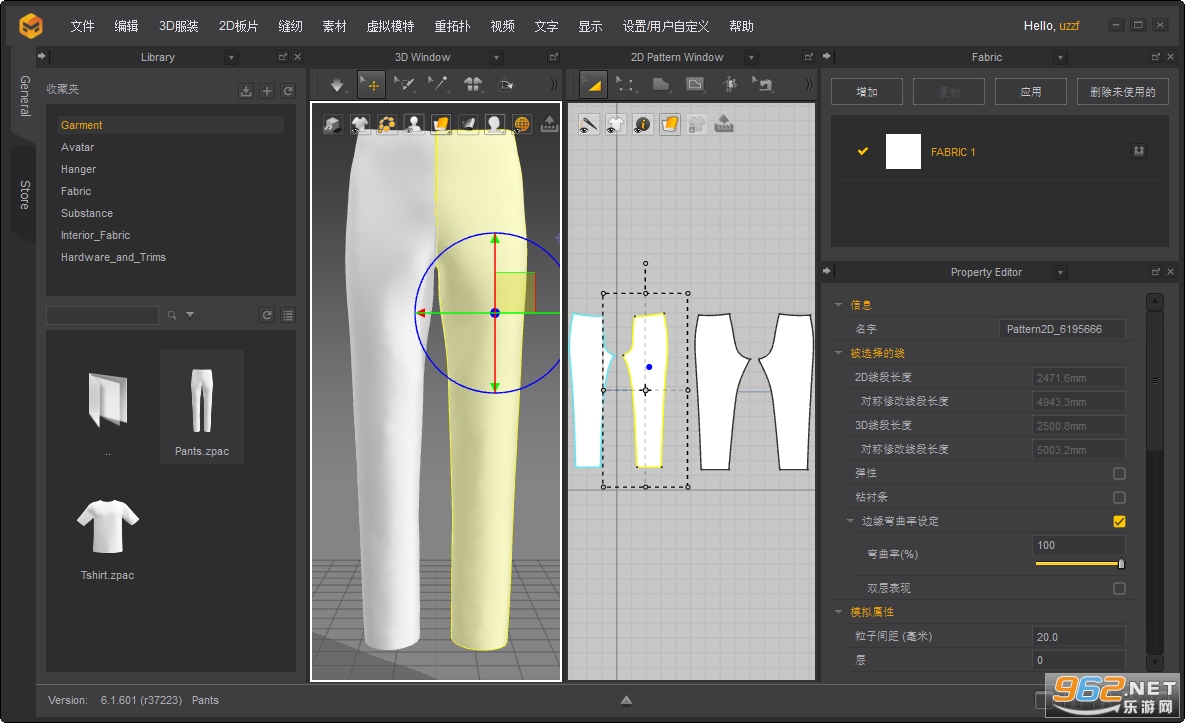Open the Pants.zpac thumbnail

(x=202, y=407)
